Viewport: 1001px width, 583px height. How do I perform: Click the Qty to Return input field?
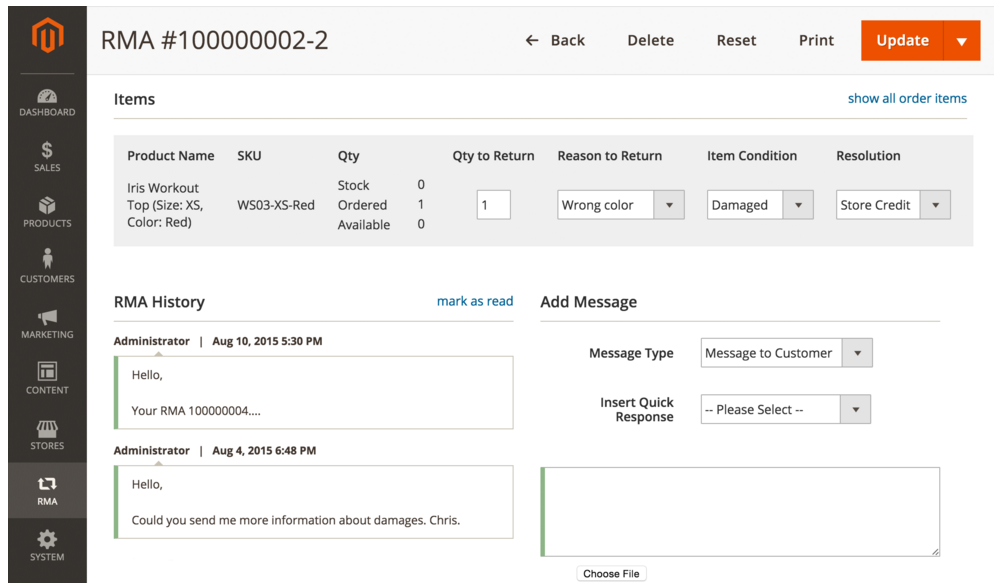[493, 205]
